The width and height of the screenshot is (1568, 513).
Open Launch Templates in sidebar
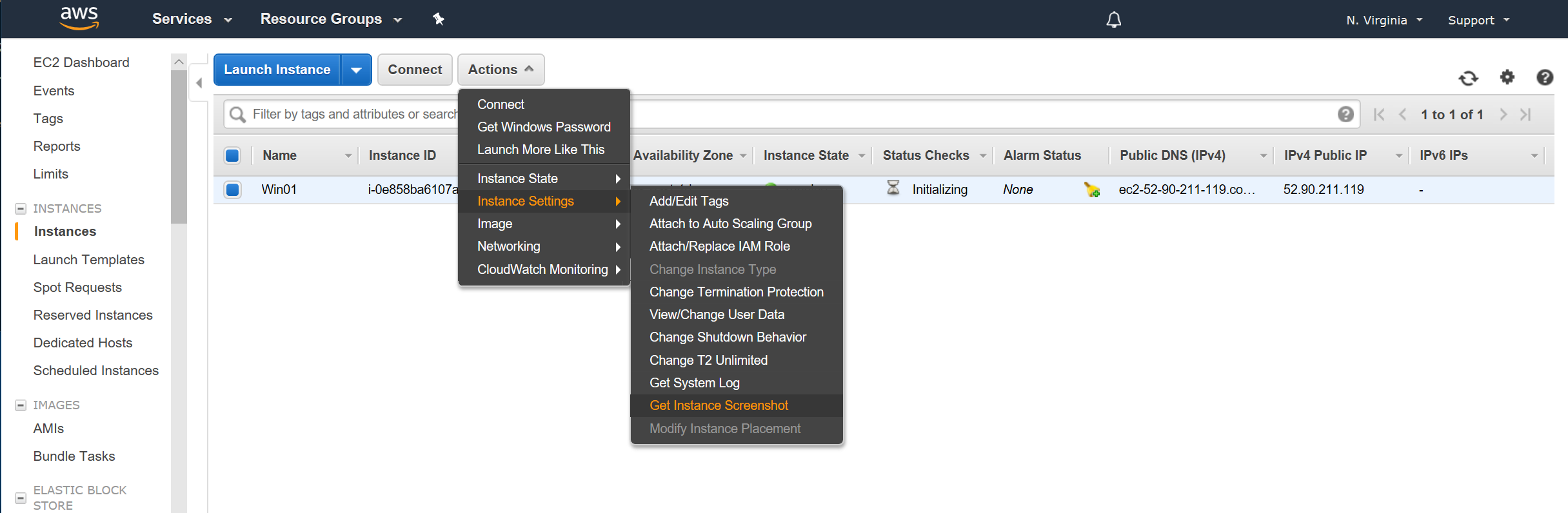click(89, 260)
